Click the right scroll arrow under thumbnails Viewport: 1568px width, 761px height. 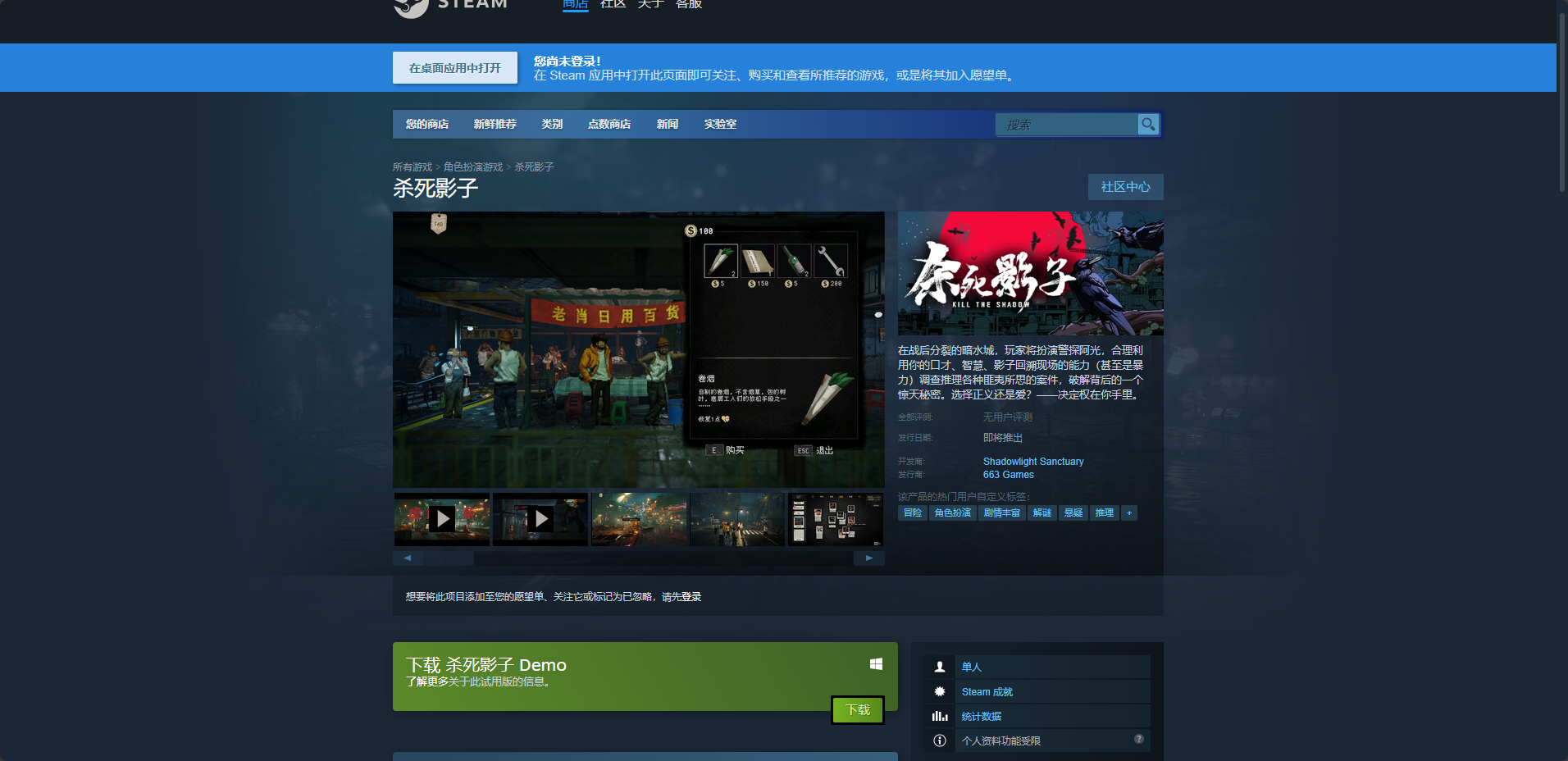pos(869,558)
